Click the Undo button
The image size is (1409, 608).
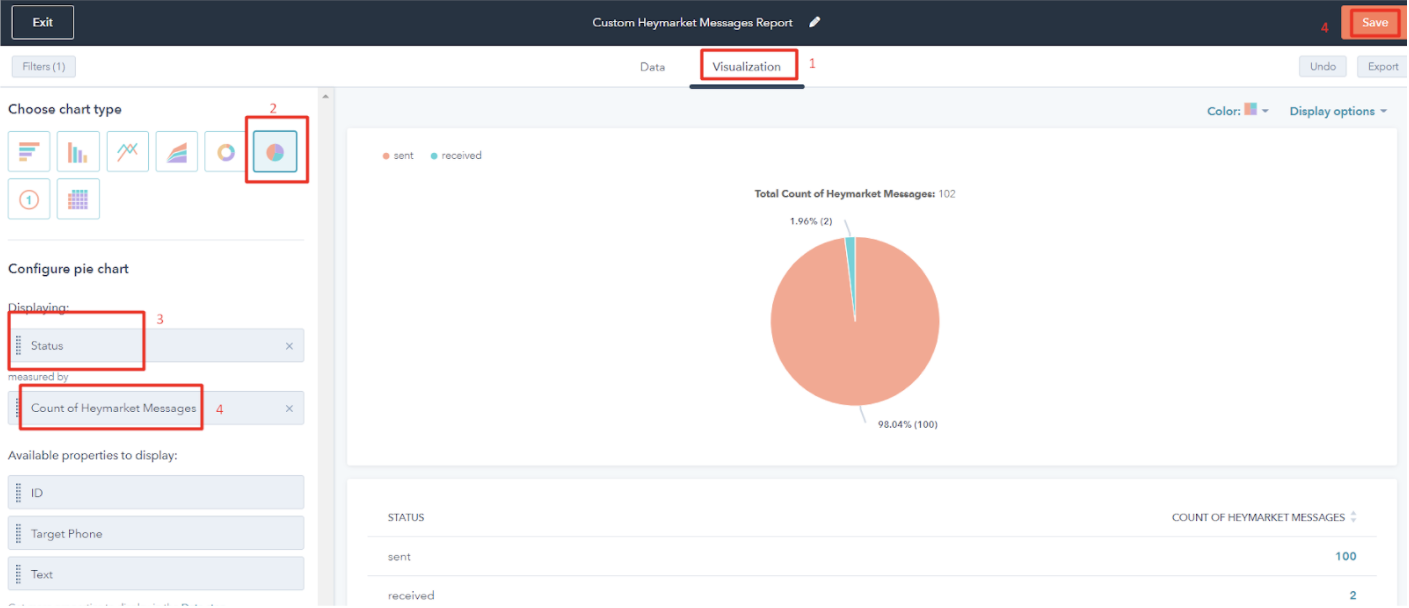pyautogui.click(x=1323, y=67)
